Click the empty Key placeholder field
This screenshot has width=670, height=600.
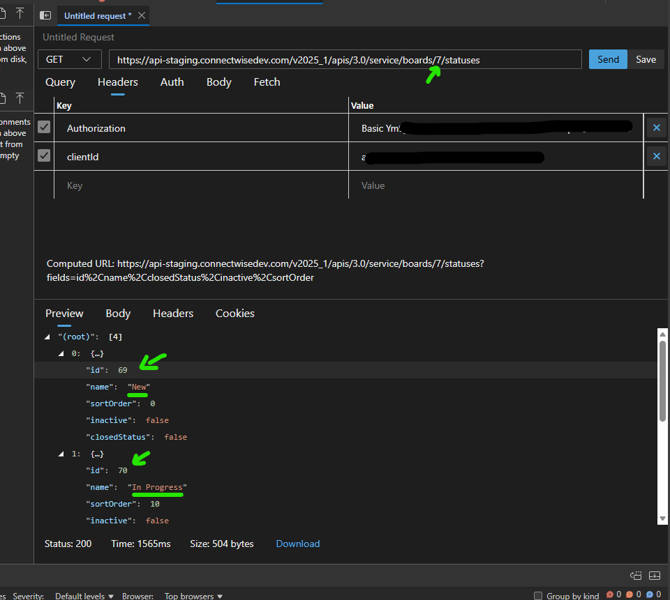(201, 185)
